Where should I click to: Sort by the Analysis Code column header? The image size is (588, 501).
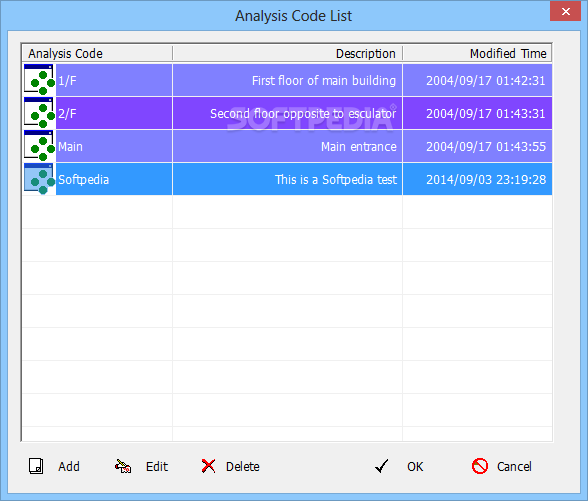point(97,53)
